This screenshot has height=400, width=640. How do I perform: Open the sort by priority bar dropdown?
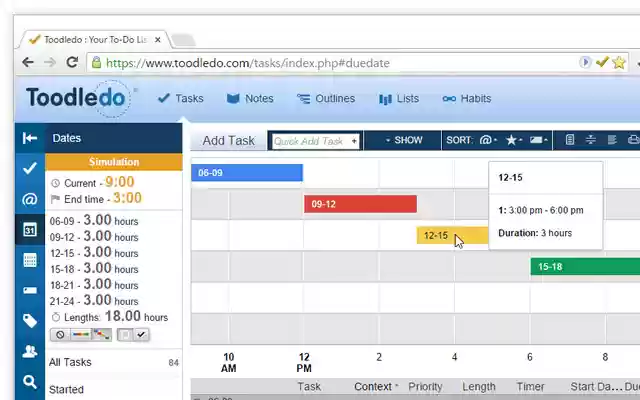pyautogui.click(x=539, y=140)
